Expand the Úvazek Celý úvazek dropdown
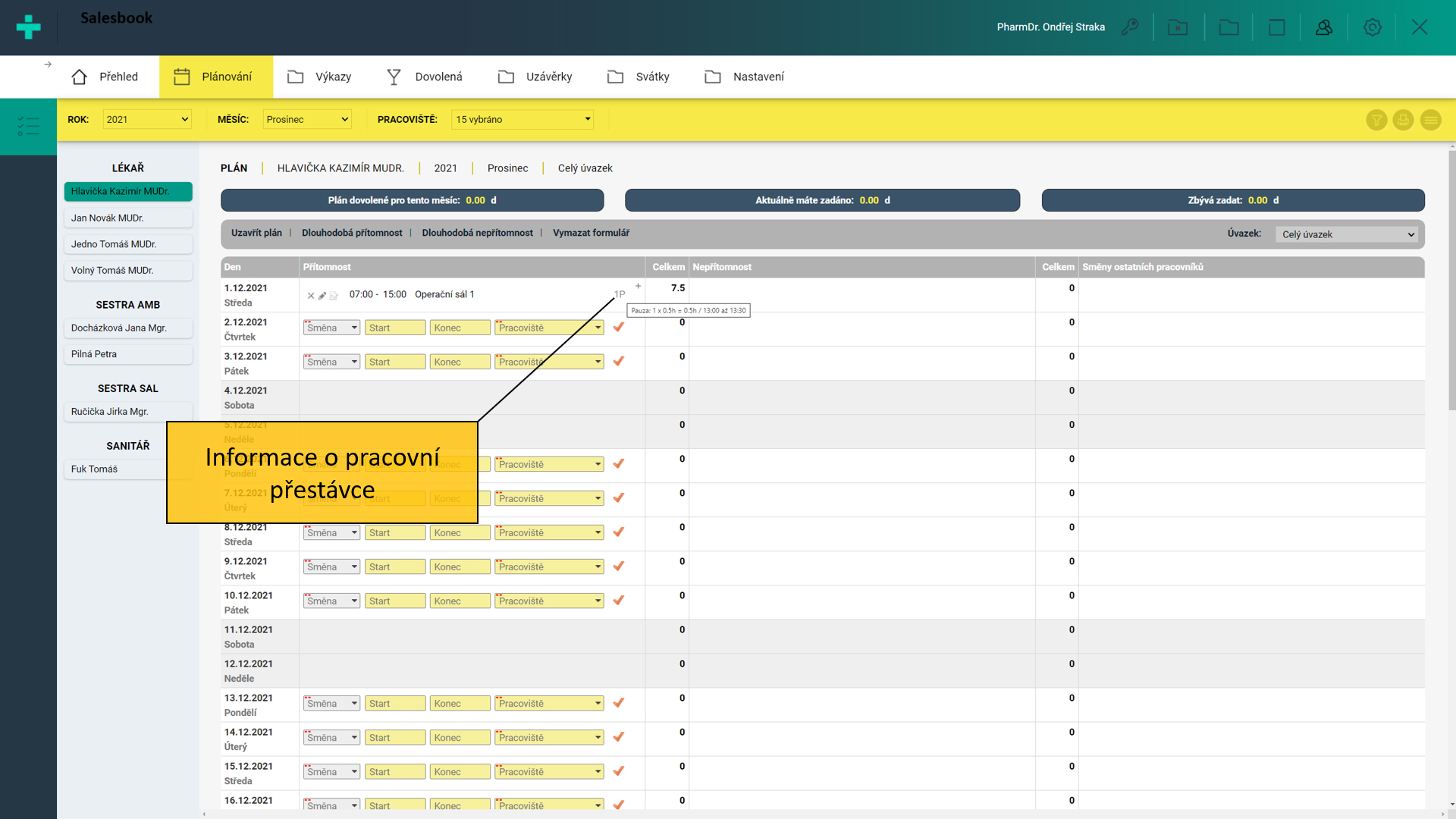 (1348, 234)
